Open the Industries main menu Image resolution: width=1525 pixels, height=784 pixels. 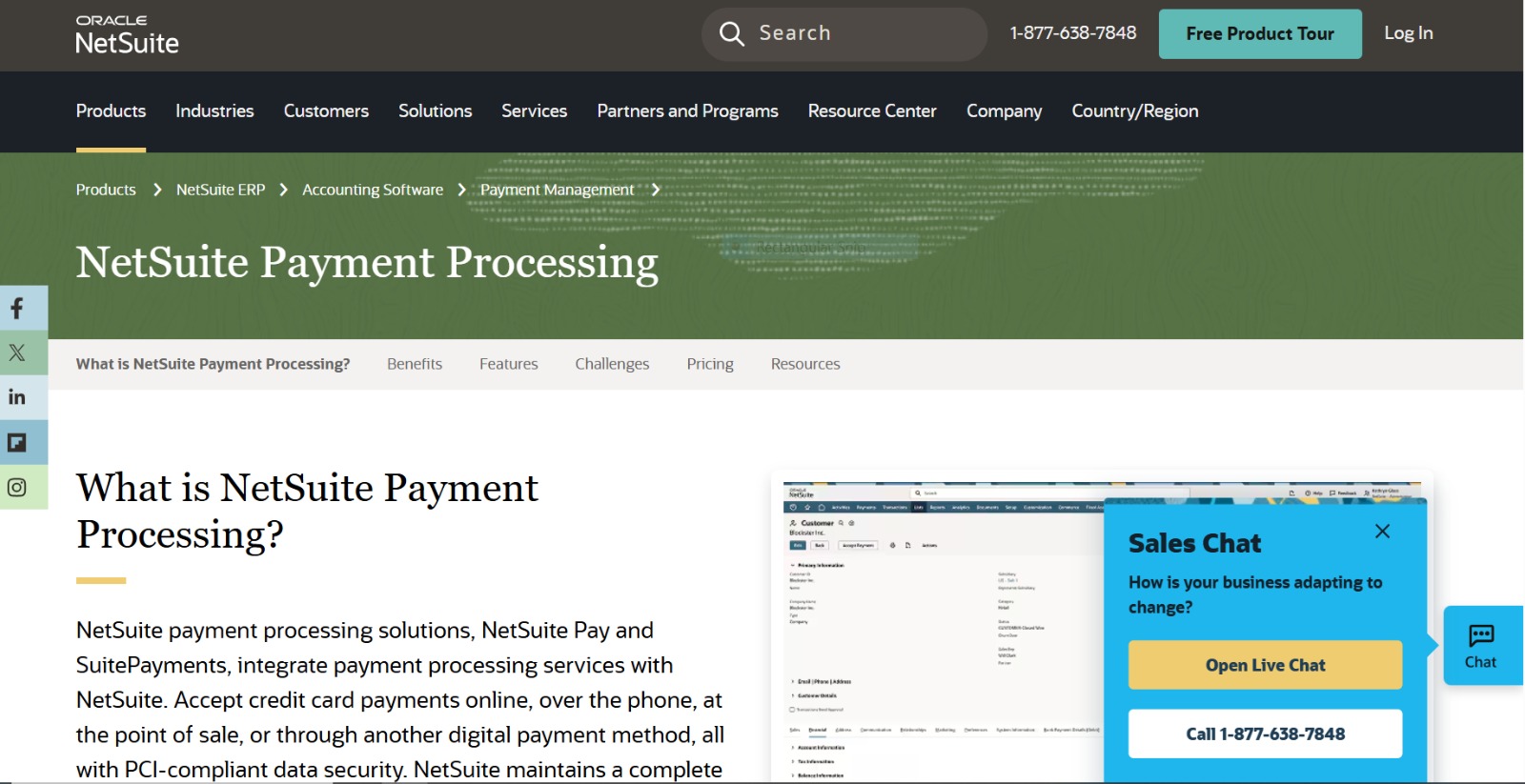(x=214, y=111)
